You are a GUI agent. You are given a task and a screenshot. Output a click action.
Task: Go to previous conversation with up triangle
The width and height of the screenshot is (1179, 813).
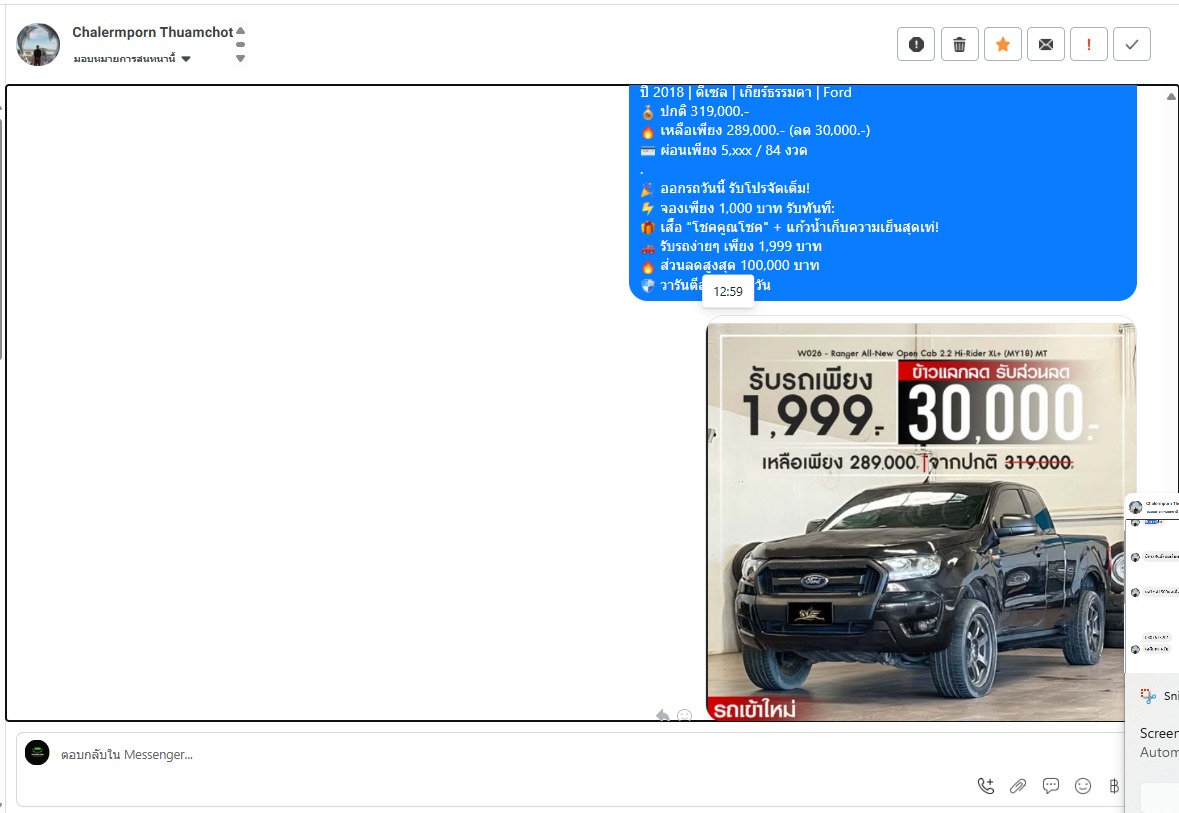click(x=241, y=31)
